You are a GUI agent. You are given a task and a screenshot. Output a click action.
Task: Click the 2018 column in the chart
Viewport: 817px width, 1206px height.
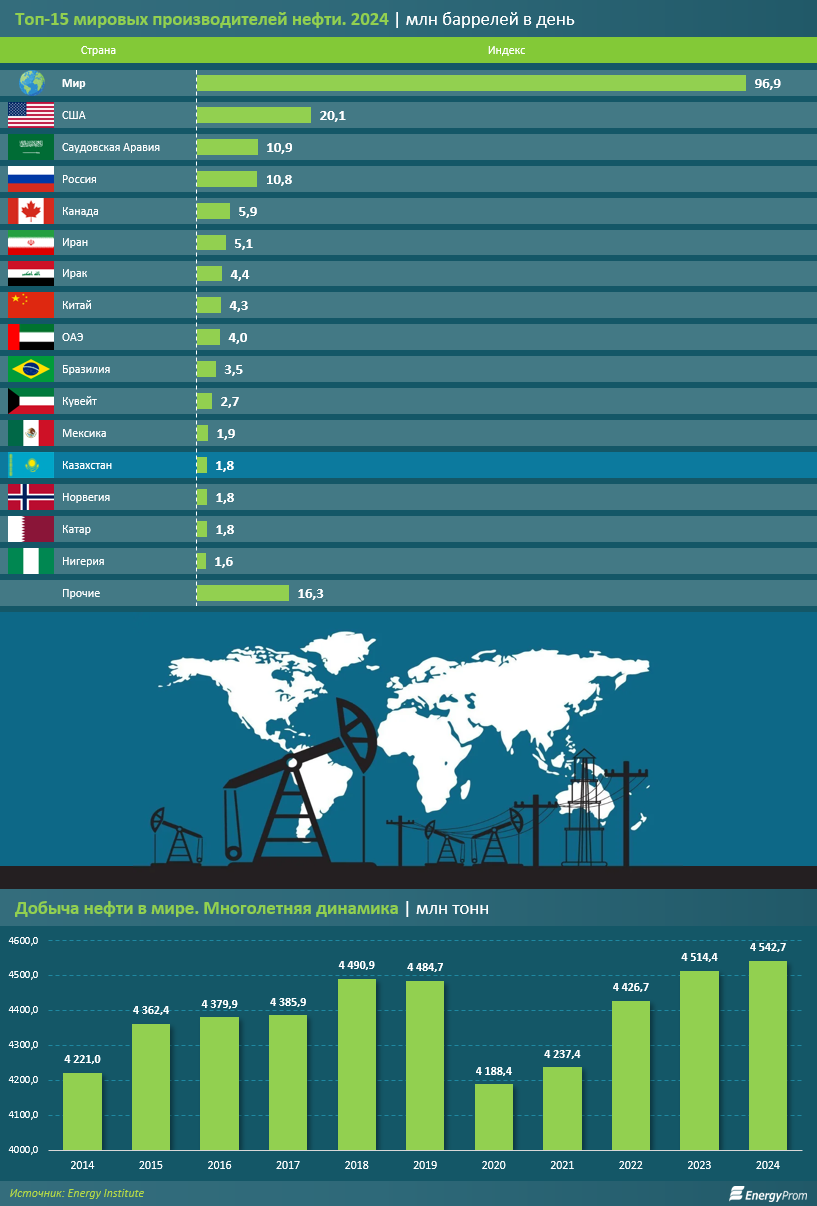coord(357,1065)
